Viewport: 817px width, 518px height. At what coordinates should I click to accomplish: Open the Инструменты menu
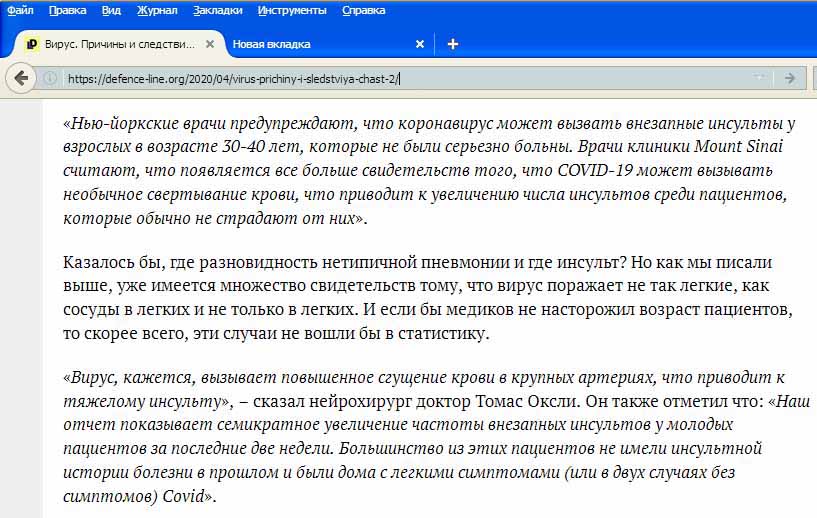point(292,10)
